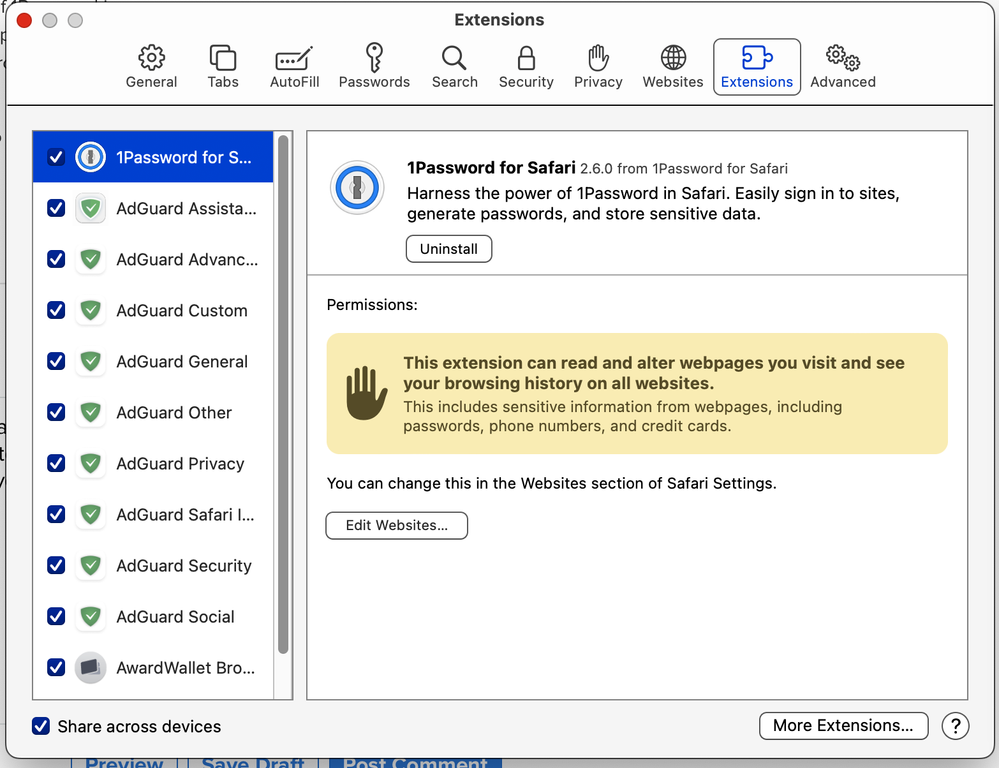The width and height of the screenshot is (999, 768).
Task: Open the AutoFill pencil icon
Action: [x=294, y=58]
